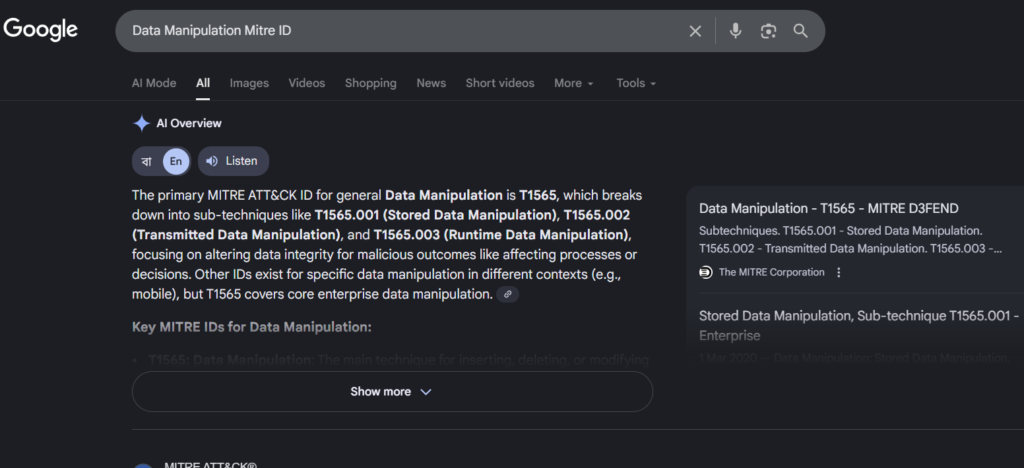Click the AI Overview sparkle icon
The width and height of the screenshot is (1024, 468).
coord(142,123)
